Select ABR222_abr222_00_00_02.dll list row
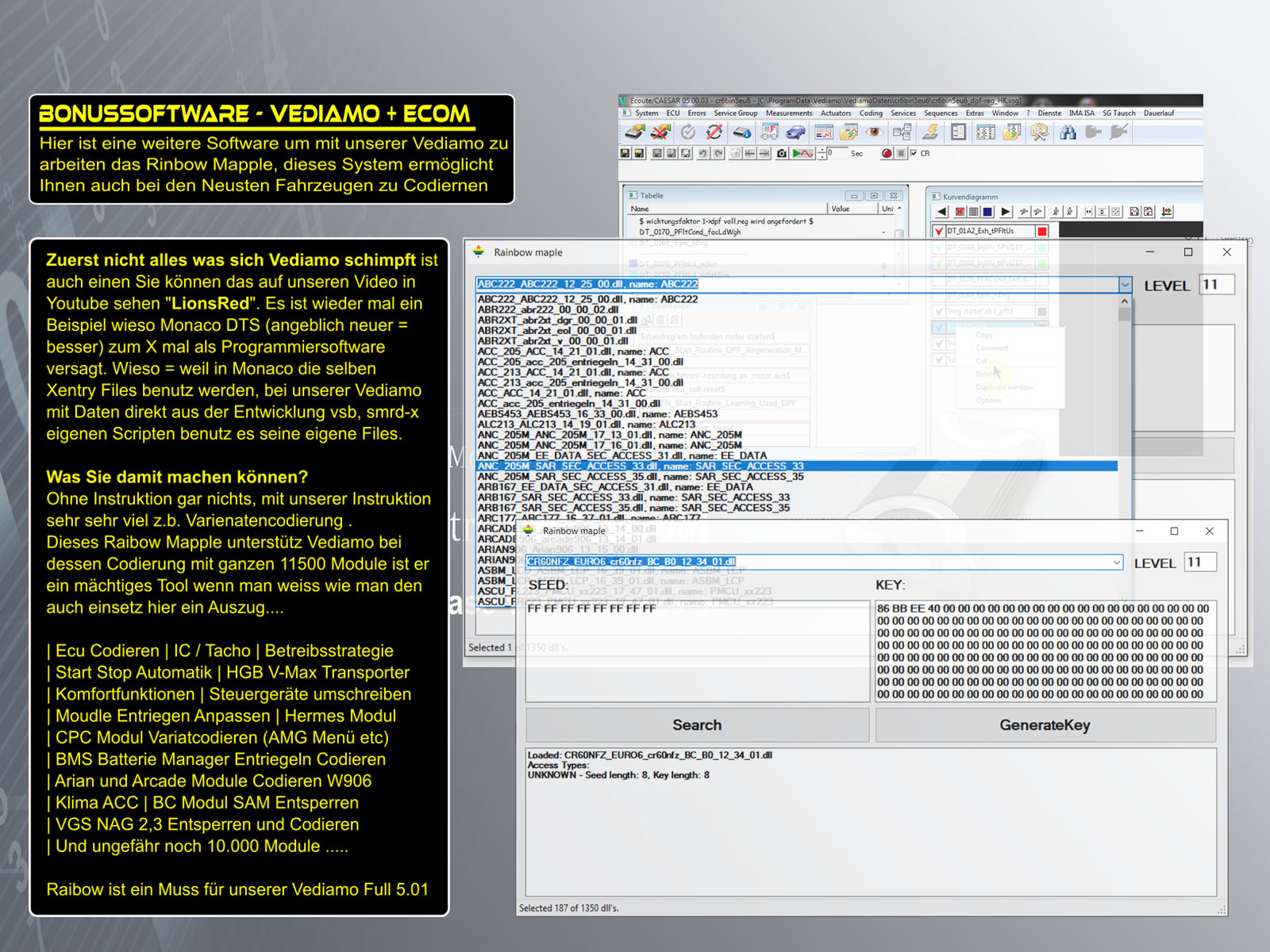This screenshot has width=1270, height=952. pos(797,309)
